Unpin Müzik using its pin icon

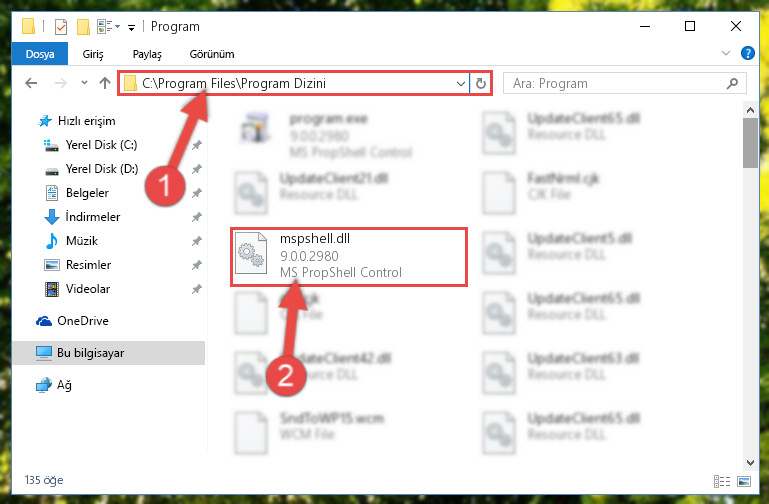tap(197, 241)
